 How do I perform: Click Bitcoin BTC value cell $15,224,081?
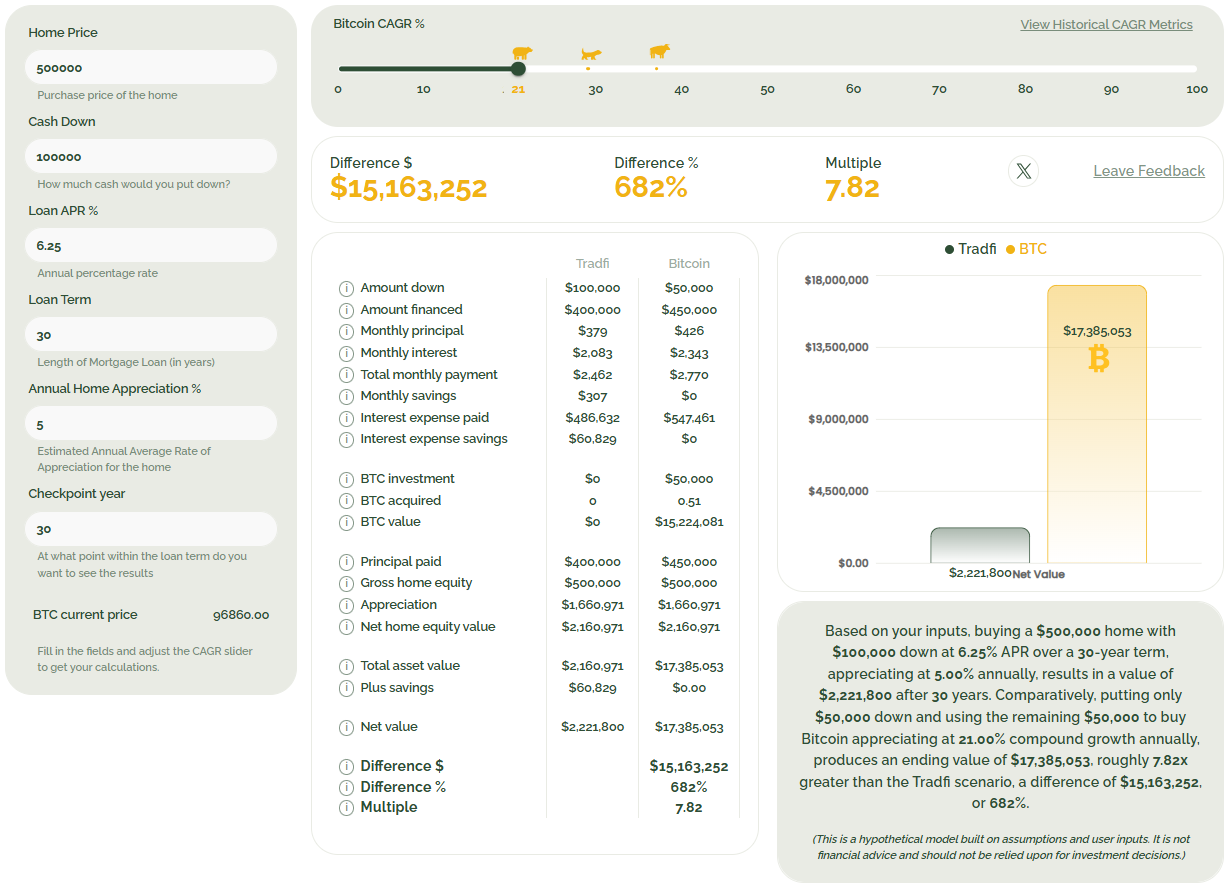coord(689,522)
